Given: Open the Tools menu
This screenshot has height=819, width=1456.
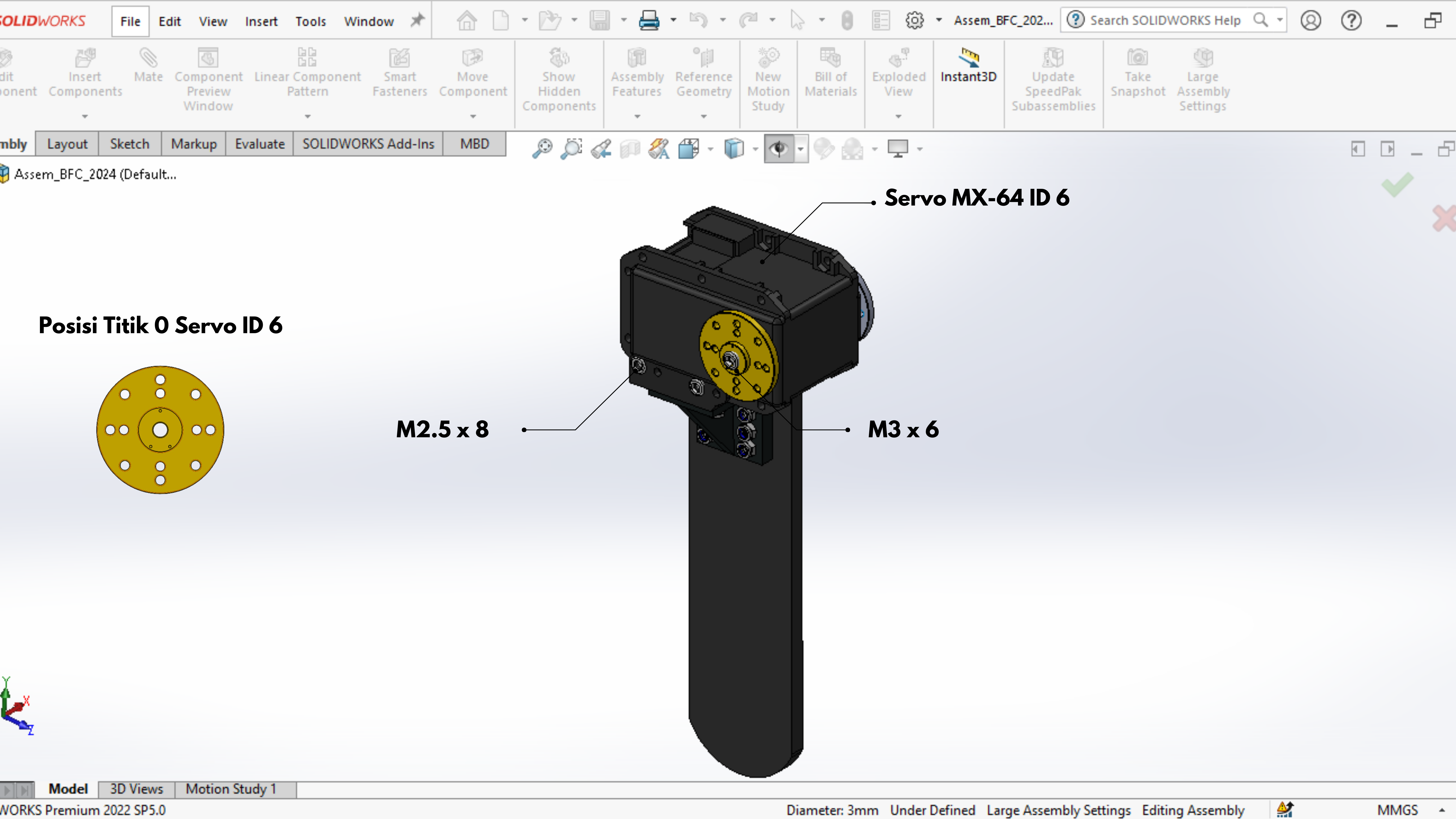Looking at the screenshot, I should click(x=310, y=22).
